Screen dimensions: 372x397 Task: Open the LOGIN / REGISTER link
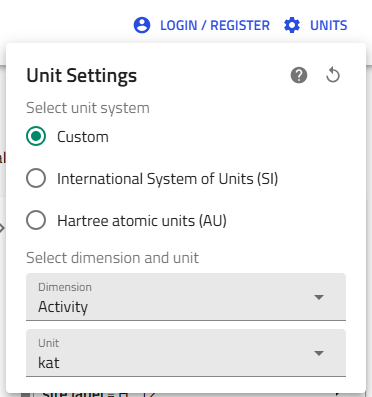[x=215, y=25]
